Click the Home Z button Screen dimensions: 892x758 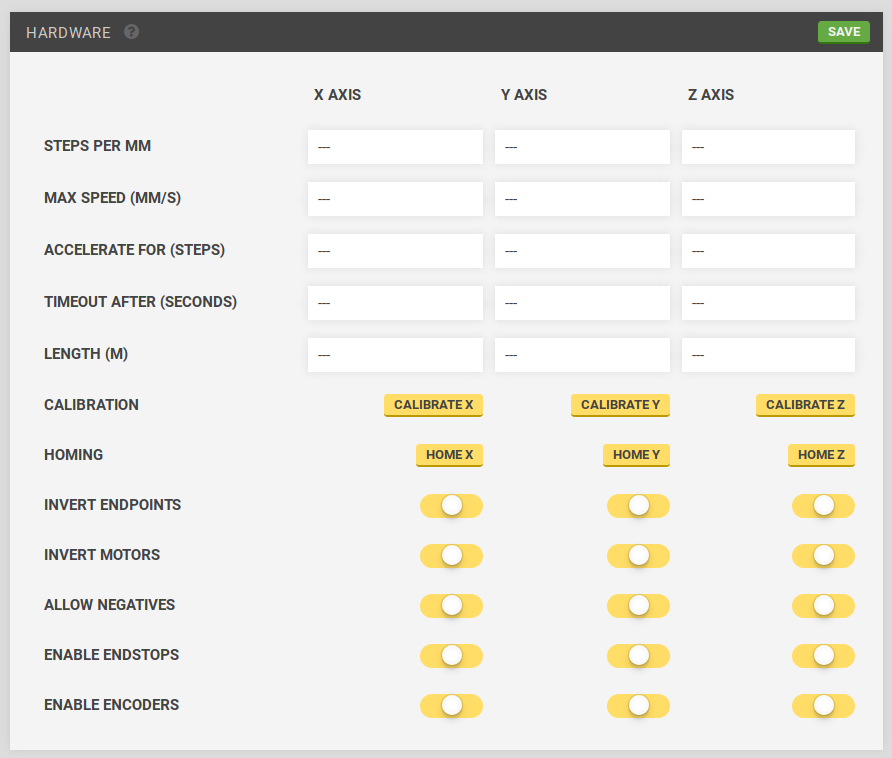click(821, 455)
